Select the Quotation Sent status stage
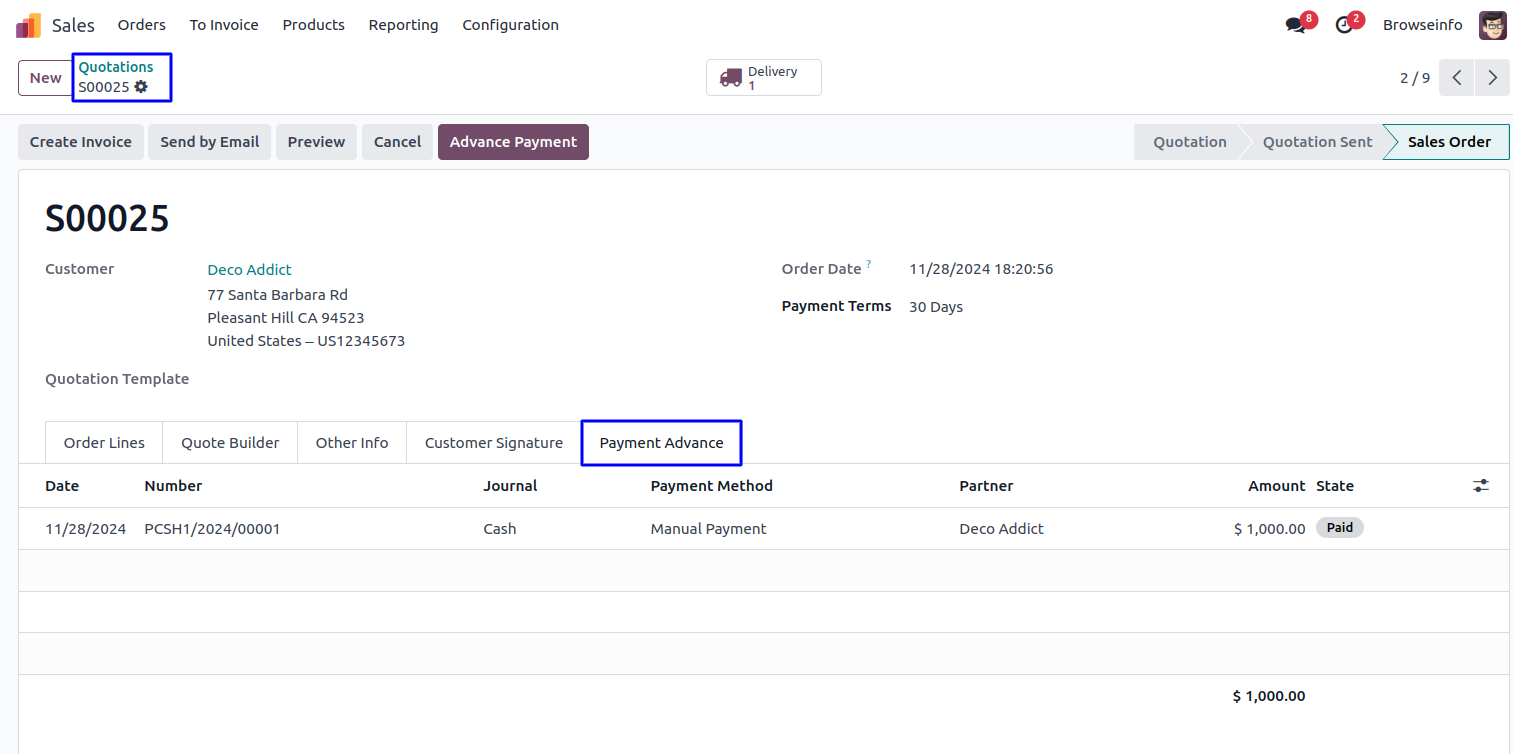Image resolution: width=1513 pixels, height=754 pixels. (x=1317, y=142)
